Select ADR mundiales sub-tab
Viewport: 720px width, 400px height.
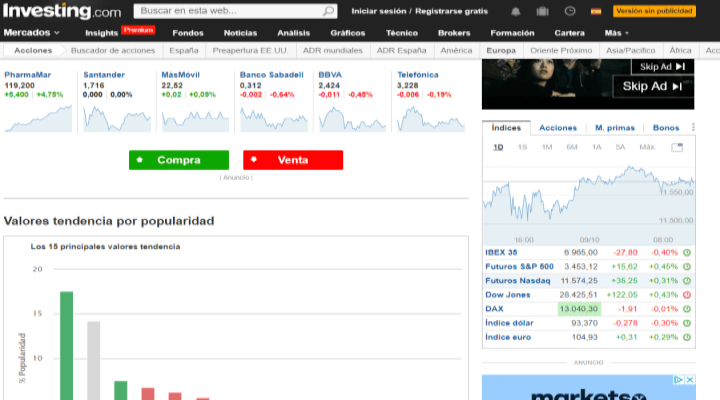pos(332,51)
